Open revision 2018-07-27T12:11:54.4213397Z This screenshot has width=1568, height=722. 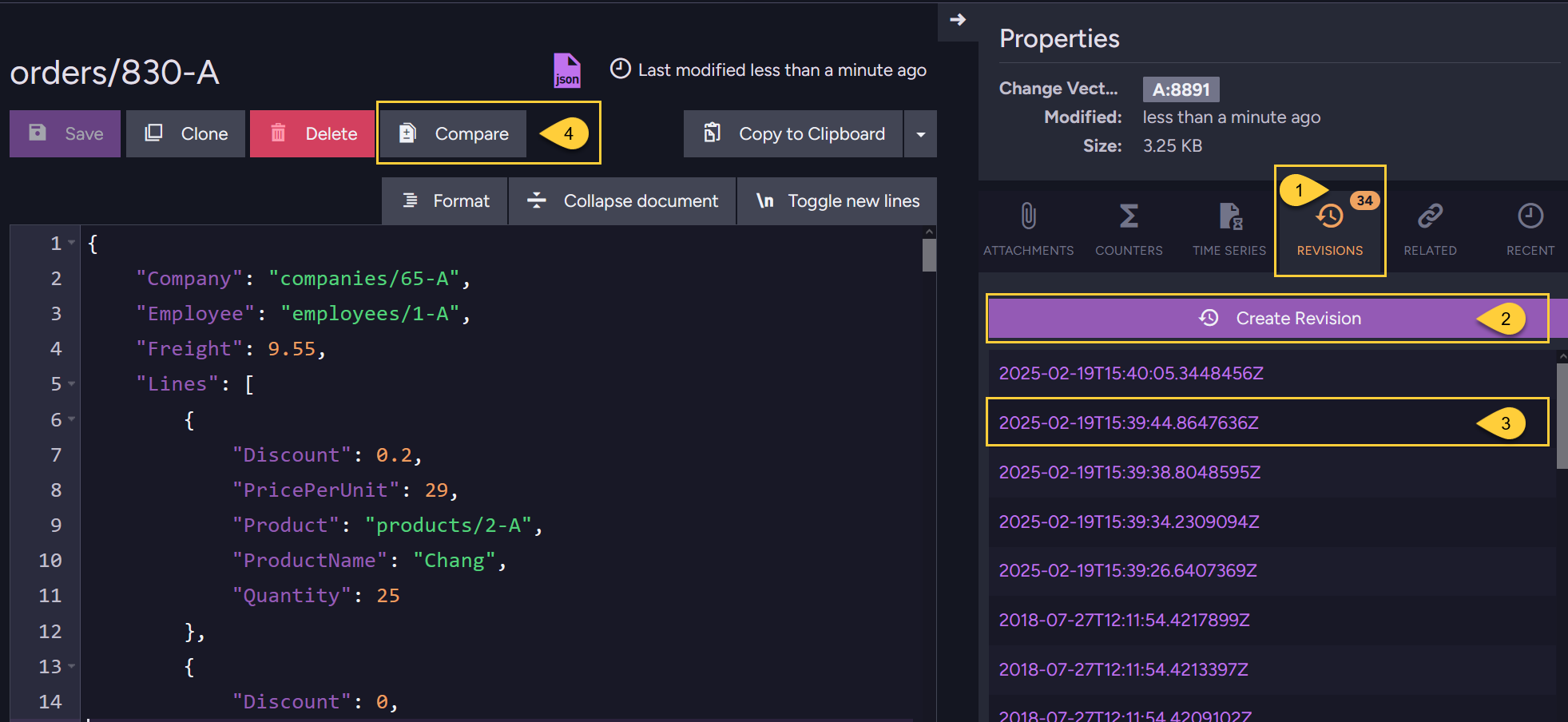click(1123, 669)
